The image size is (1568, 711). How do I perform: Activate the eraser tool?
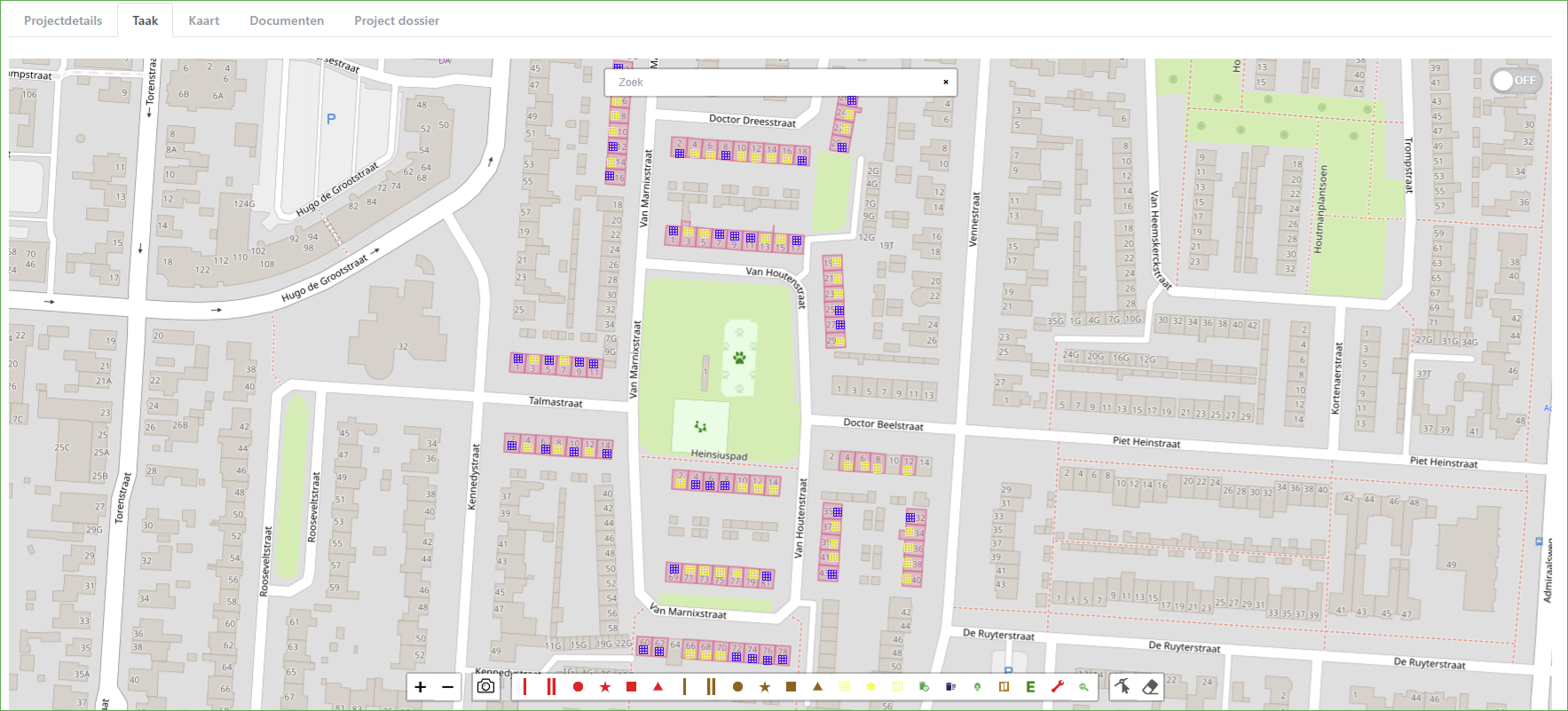tap(1151, 687)
